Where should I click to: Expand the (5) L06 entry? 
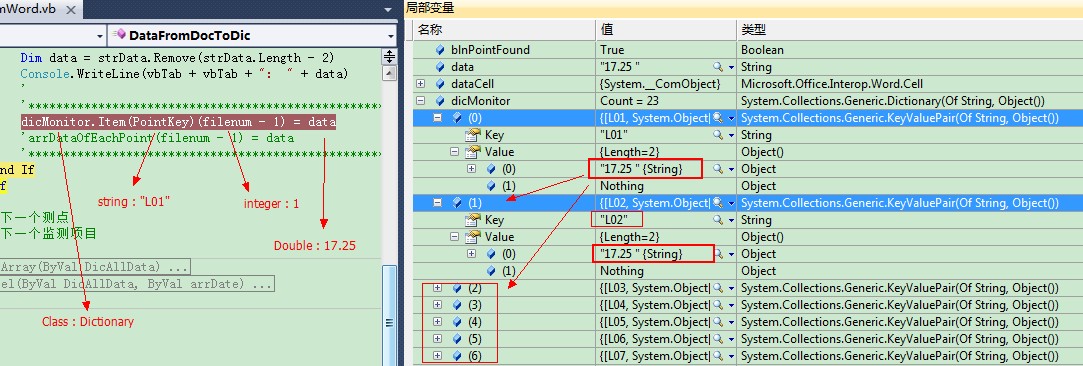pyautogui.click(x=437, y=338)
